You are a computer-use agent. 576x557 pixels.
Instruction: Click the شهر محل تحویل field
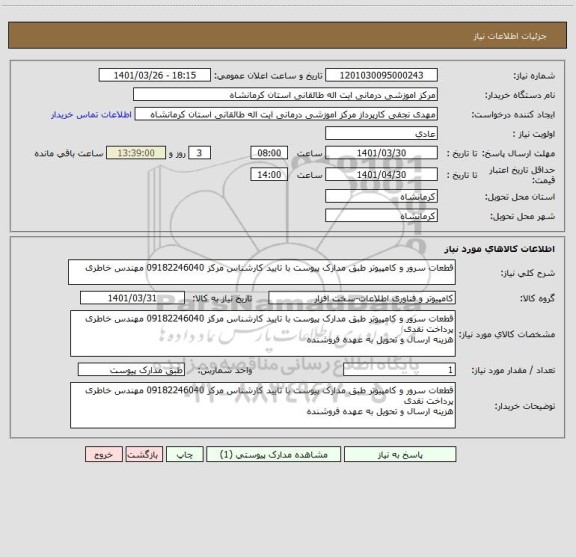coord(381,215)
